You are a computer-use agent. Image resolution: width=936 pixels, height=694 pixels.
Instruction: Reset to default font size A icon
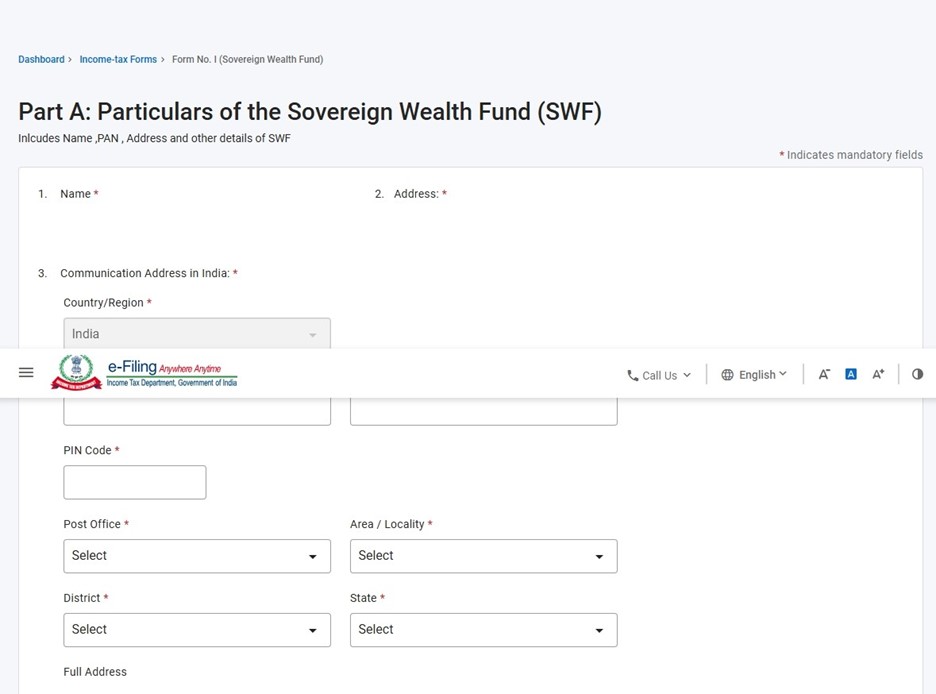[851, 374]
